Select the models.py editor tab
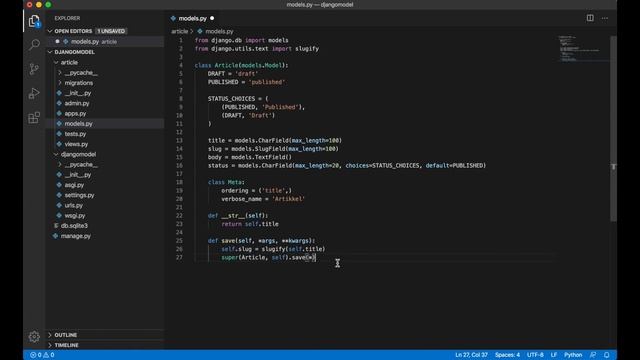 coord(193,18)
